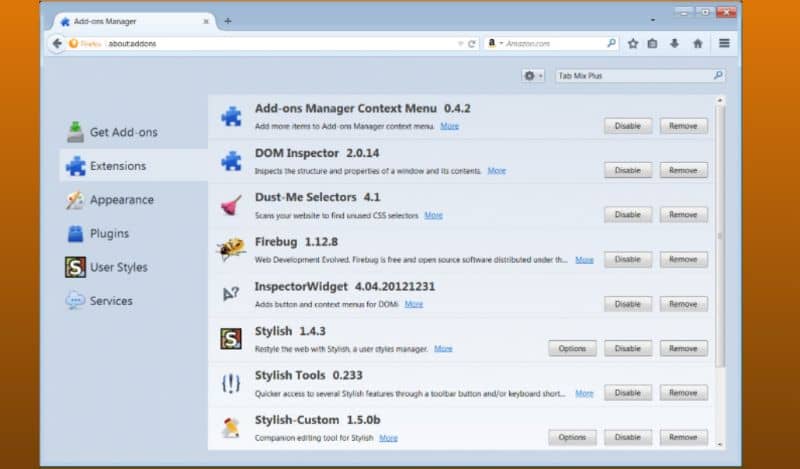Click the bookmark star icon in toolbar
This screenshot has height=469, width=800.
pos(633,43)
